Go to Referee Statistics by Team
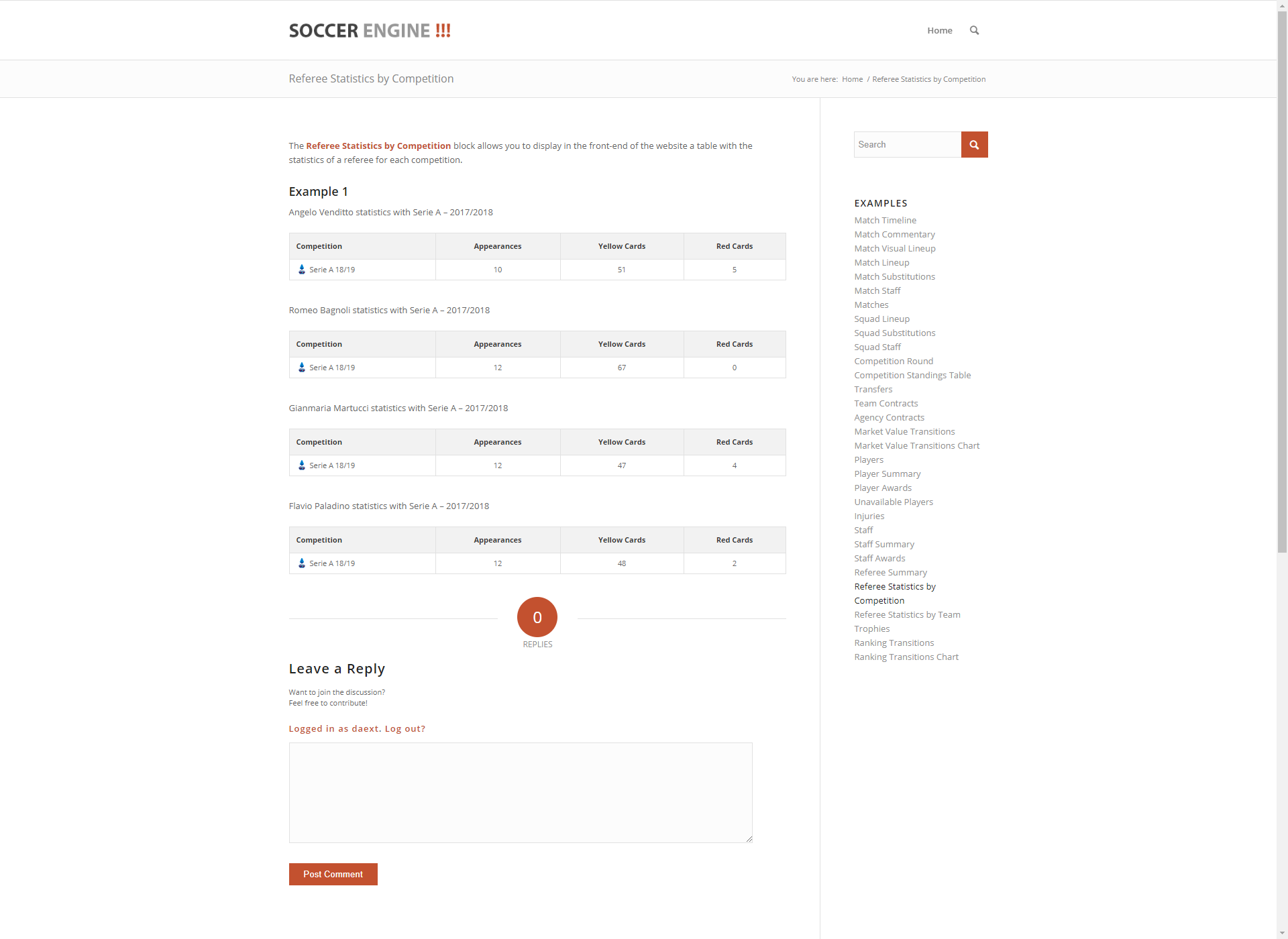This screenshot has width=1288, height=939. (907, 614)
